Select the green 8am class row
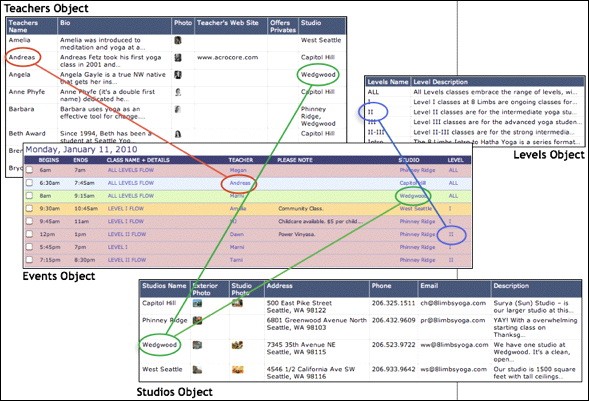Viewport: 589px width, 401px height. coord(248,196)
